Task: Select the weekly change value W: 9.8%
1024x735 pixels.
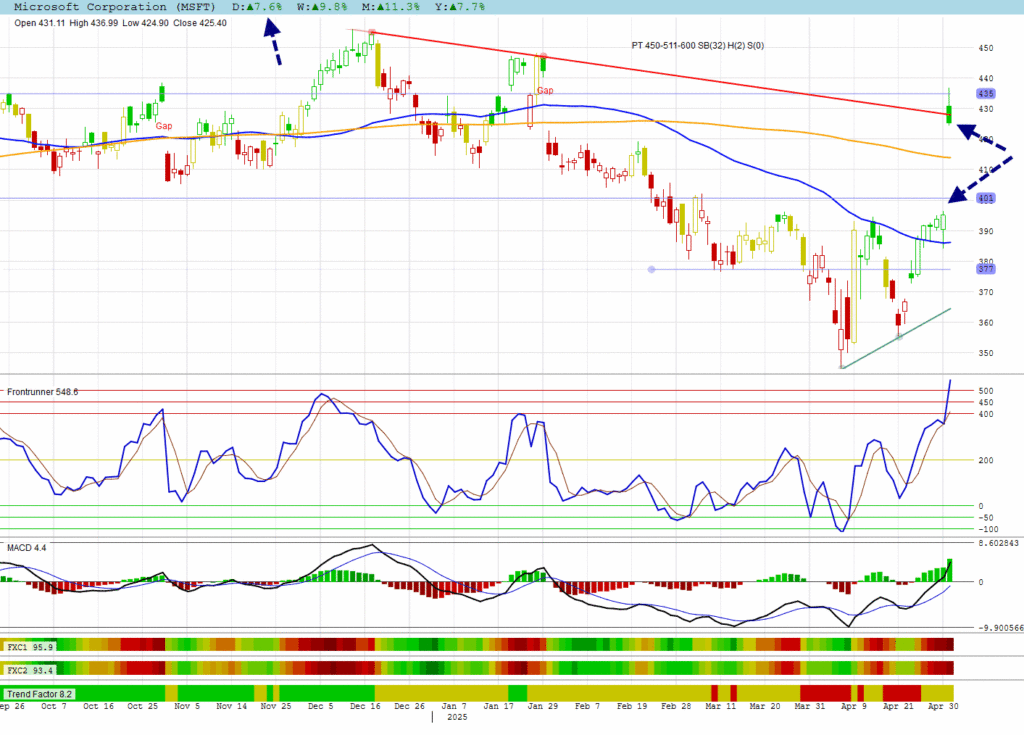Action: 322,7
